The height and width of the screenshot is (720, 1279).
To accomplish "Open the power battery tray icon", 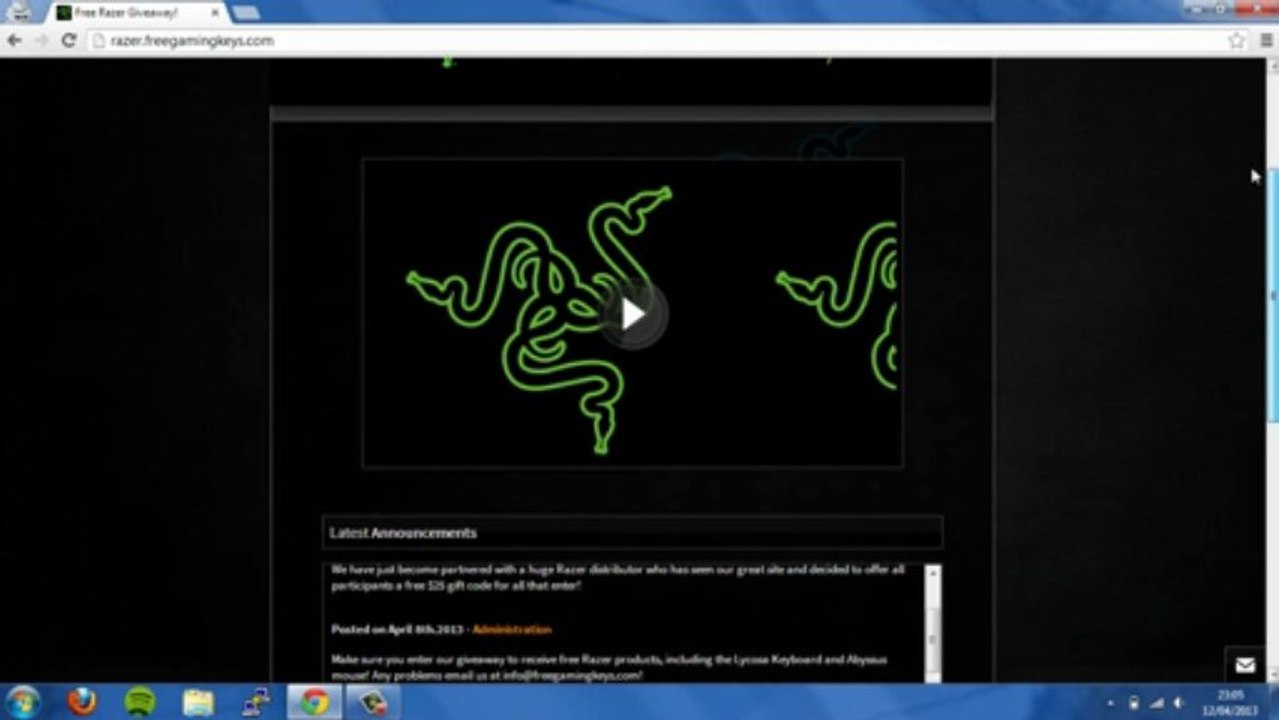I will 1134,703.
